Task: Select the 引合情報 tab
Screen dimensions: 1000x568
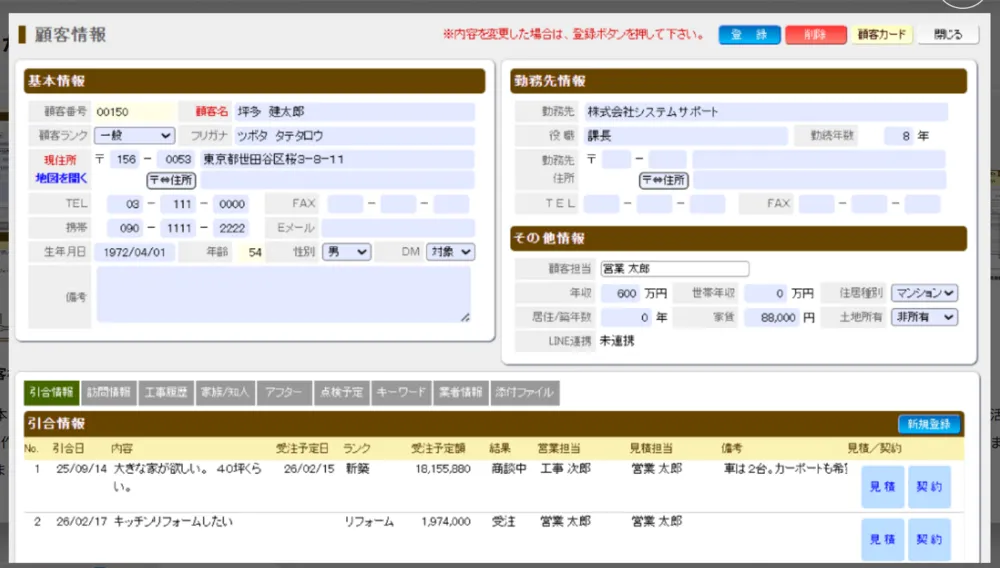Action: (52, 393)
